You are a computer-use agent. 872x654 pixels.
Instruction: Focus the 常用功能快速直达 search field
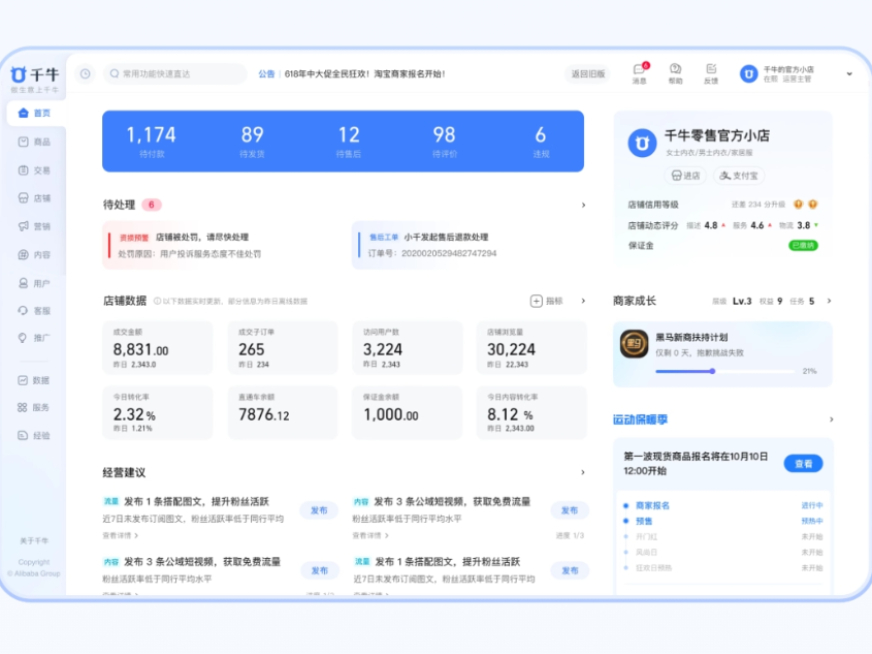point(175,73)
